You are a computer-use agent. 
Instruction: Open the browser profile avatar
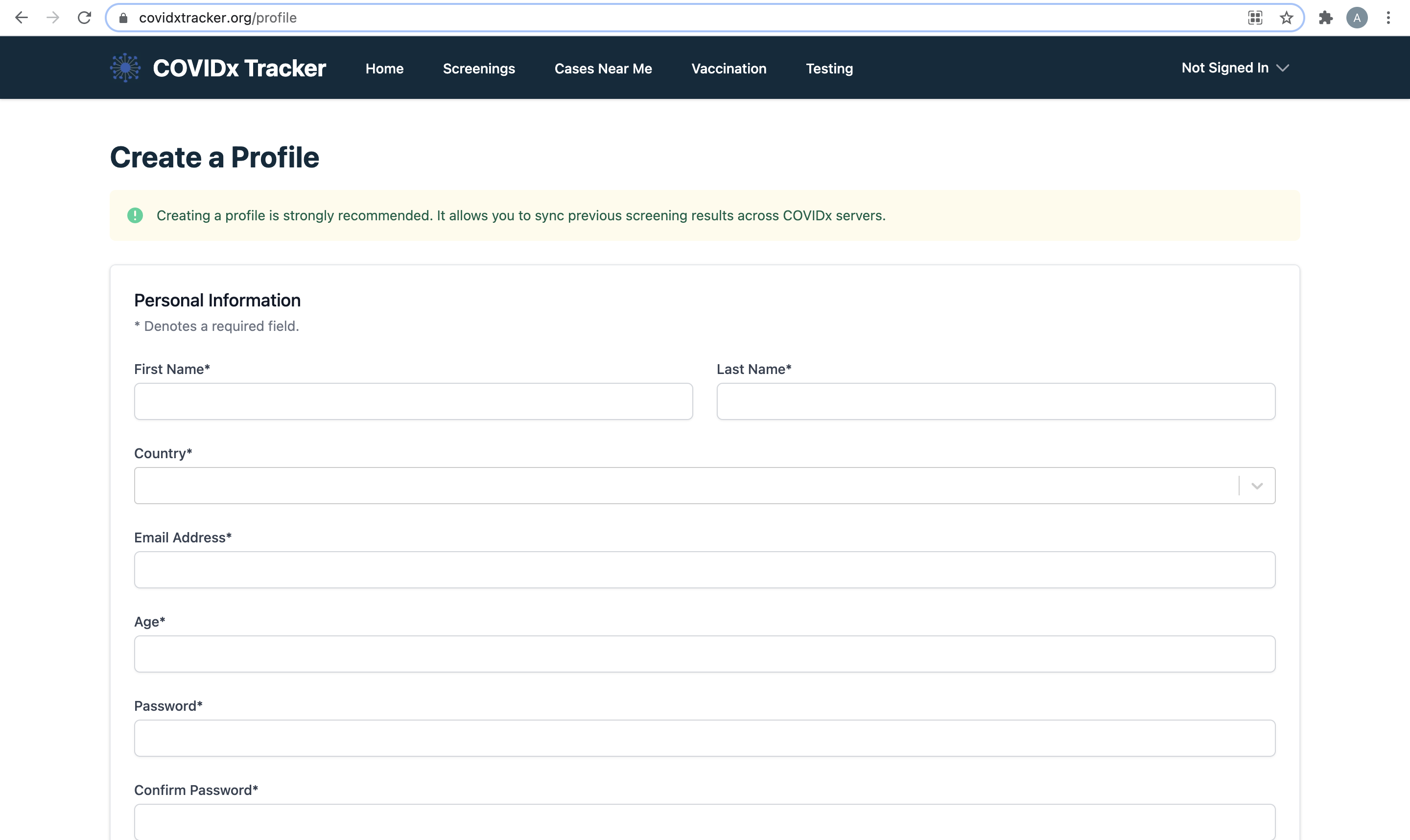pyautogui.click(x=1356, y=18)
